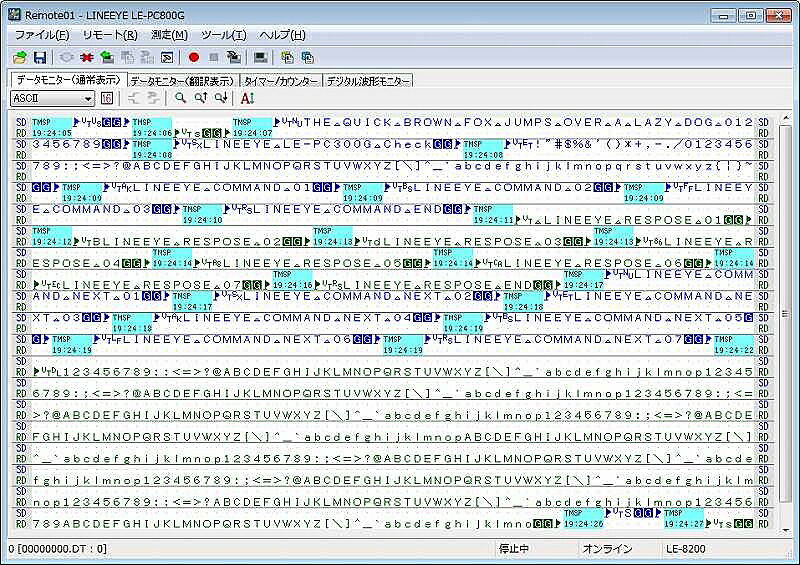Click the green arrow analyzer download icon

click(107, 57)
